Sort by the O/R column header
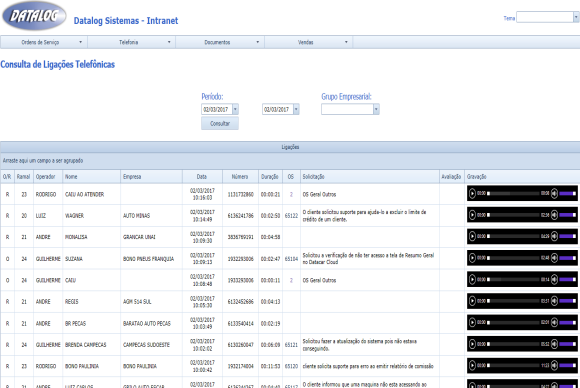Viewport: 580px width, 388px height. (x=7, y=176)
